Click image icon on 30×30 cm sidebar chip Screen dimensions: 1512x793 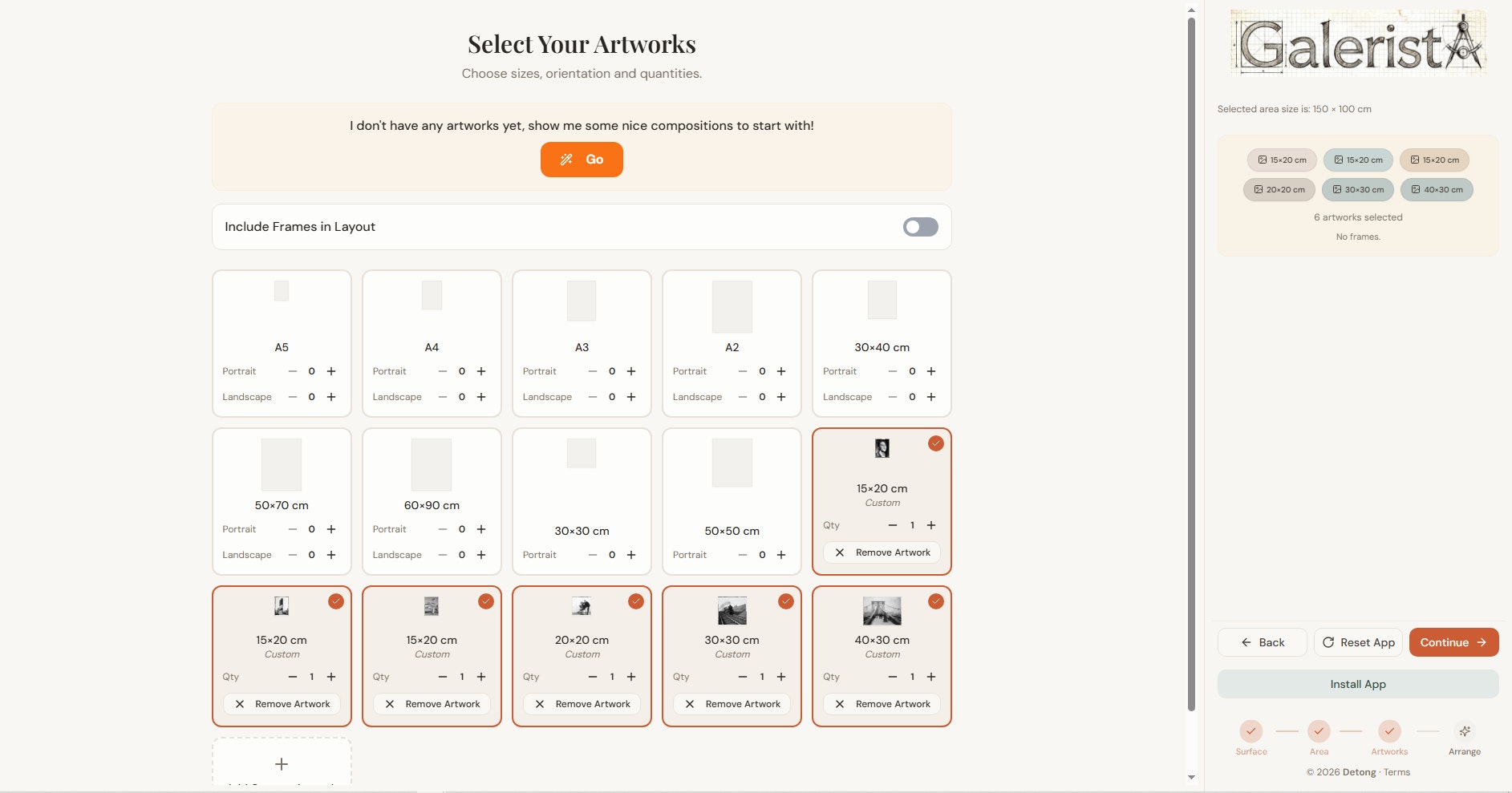1337,189
